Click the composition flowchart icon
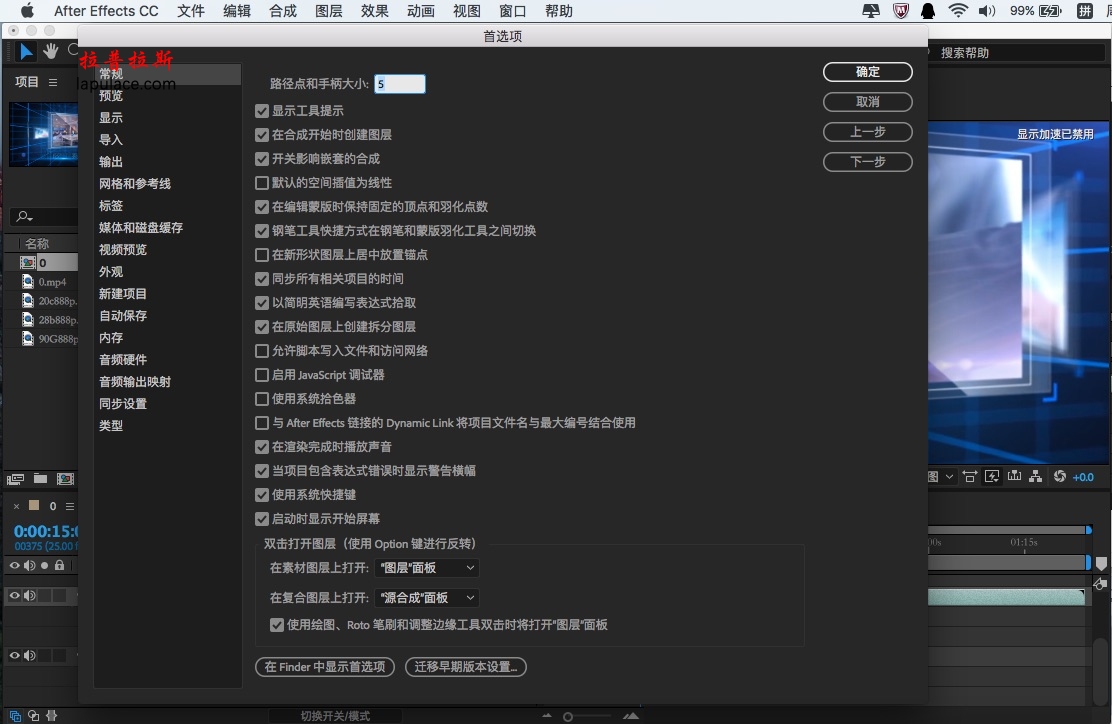This screenshot has width=1112, height=724. pos(1035,477)
